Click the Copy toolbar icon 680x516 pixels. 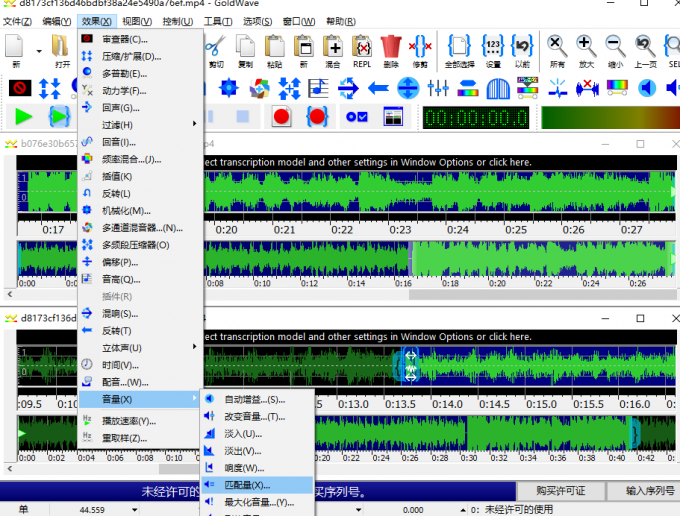click(x=245, y=46)
